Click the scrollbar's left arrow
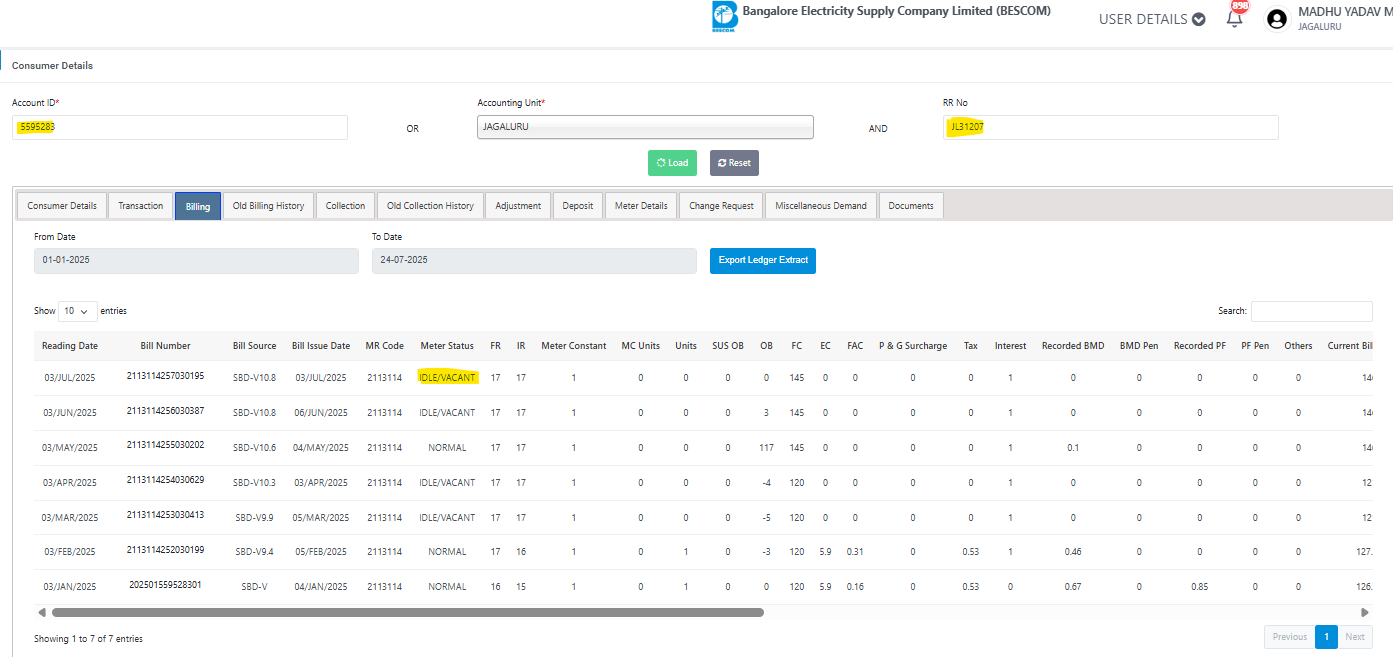 [42, 612]
